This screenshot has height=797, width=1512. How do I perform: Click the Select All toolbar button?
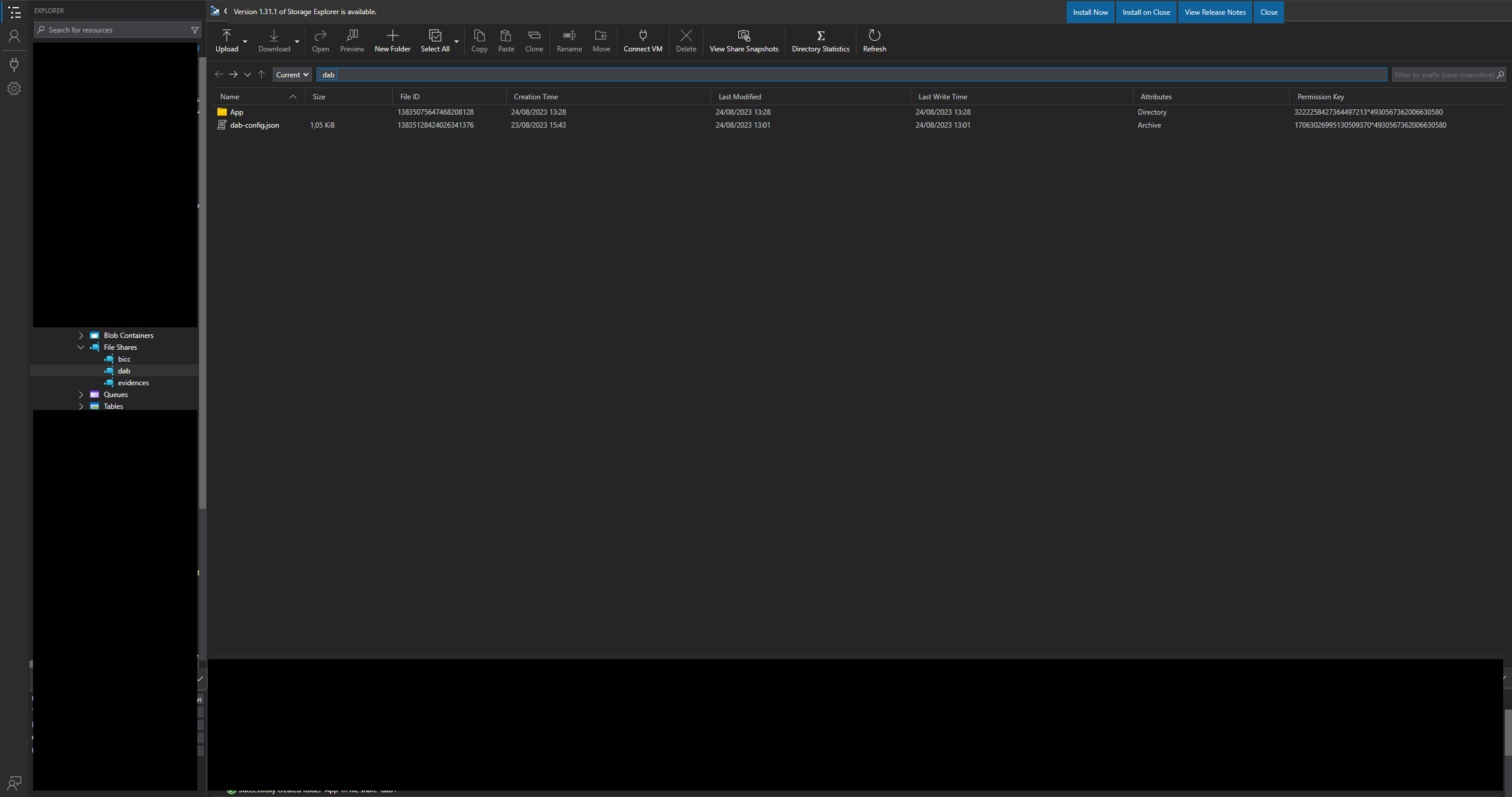pyautogui.click(x=435, y=40)
